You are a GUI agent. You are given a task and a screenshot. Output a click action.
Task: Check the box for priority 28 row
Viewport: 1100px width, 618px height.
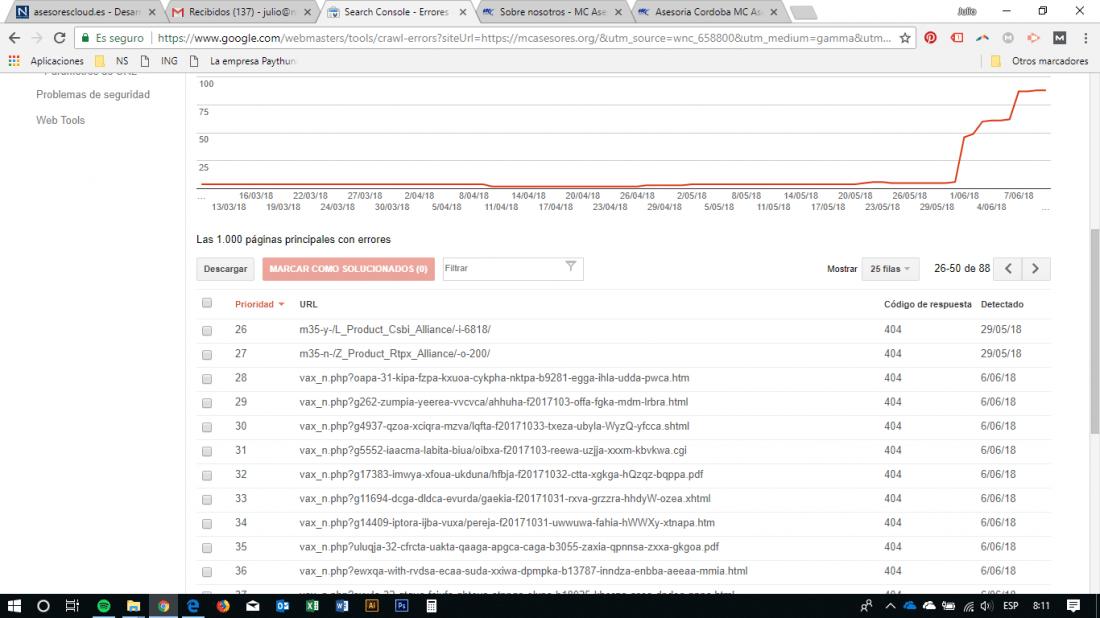tap(207, 379)
